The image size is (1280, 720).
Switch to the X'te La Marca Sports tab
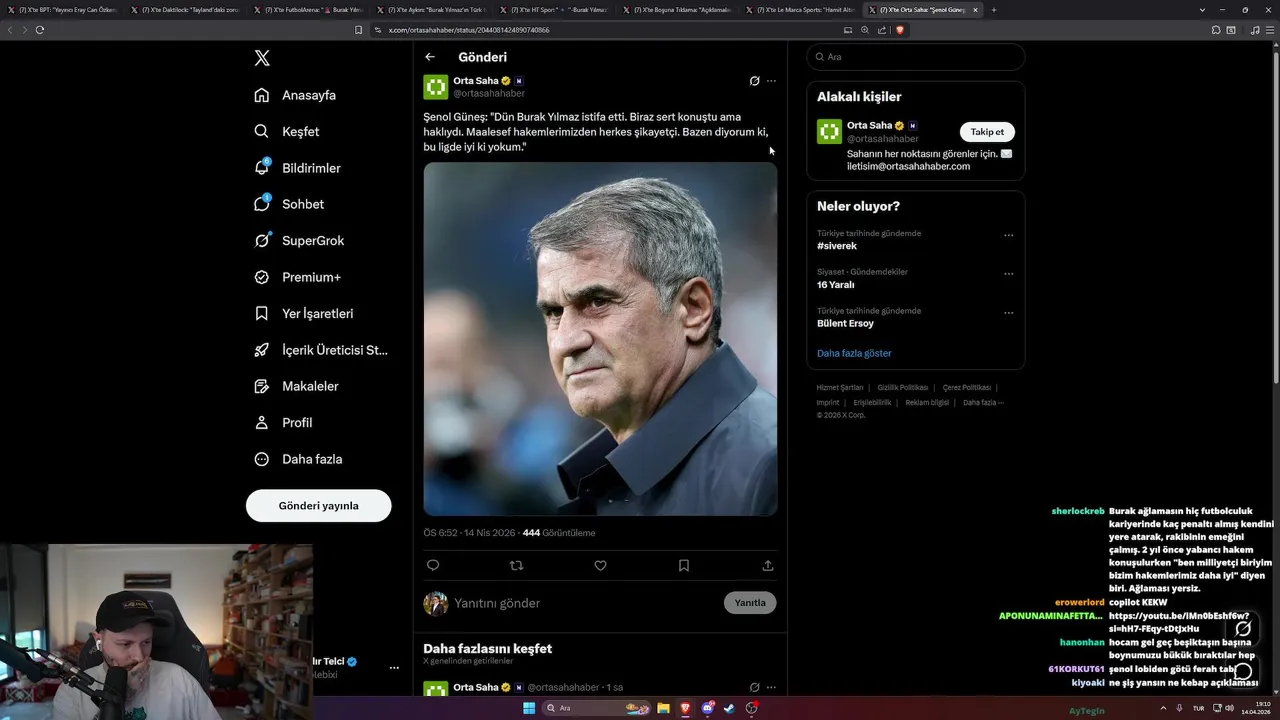pyautogui.click(x=801, y=10)
